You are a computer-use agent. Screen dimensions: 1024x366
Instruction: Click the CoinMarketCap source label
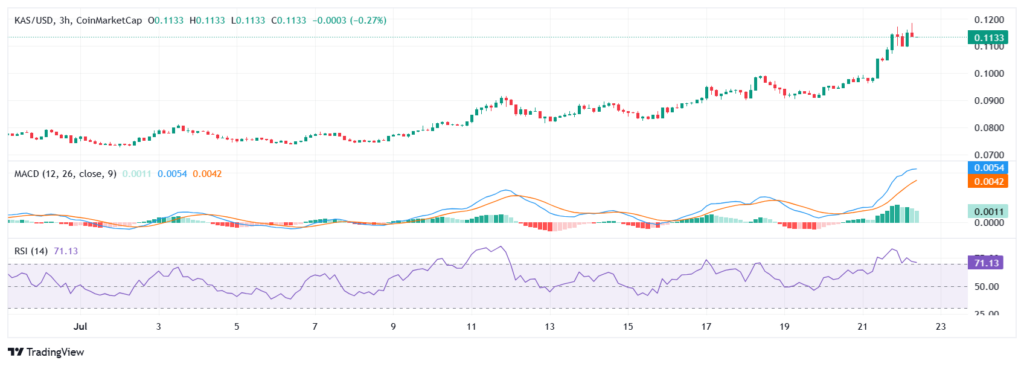tap(108, 20)
